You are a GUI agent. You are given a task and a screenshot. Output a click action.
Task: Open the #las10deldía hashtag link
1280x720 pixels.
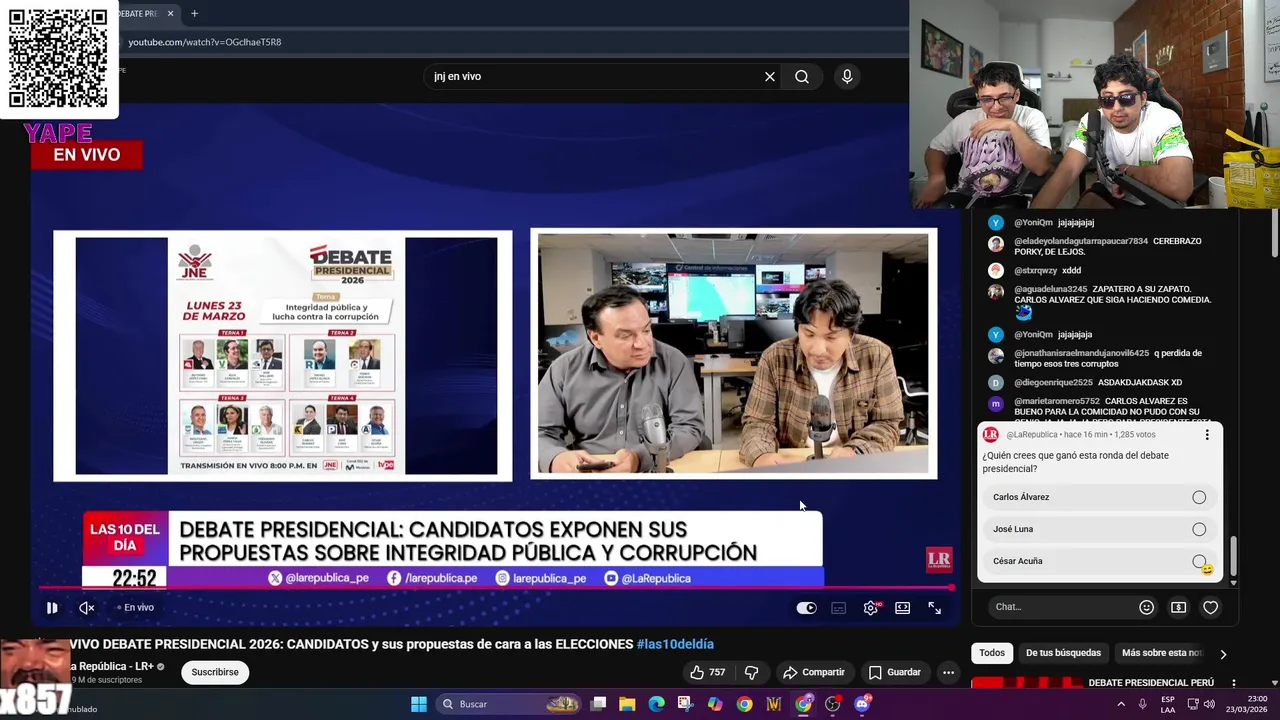(x=675, y=644)
